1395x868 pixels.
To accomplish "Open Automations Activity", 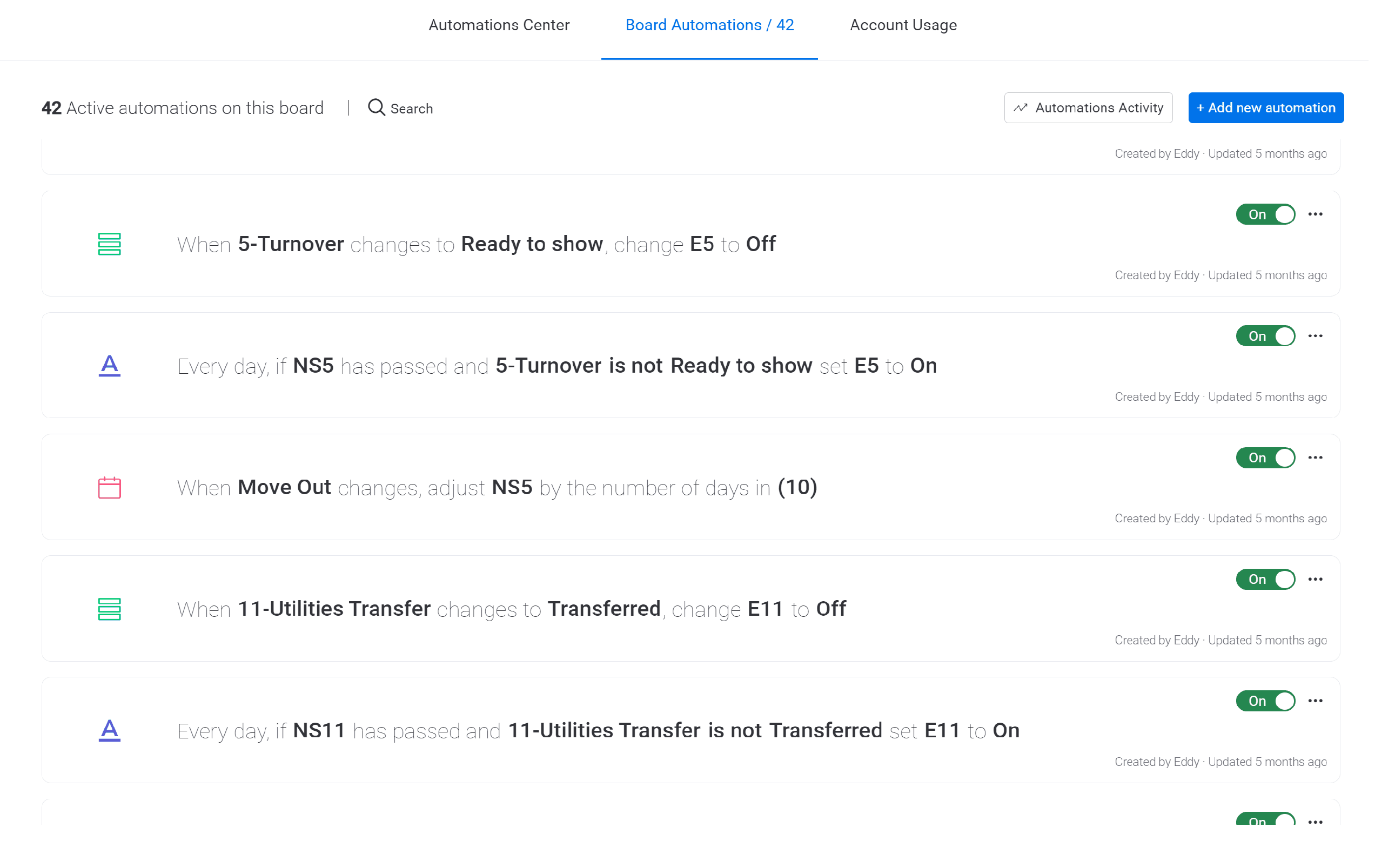I will click(x=1088, y=108).
